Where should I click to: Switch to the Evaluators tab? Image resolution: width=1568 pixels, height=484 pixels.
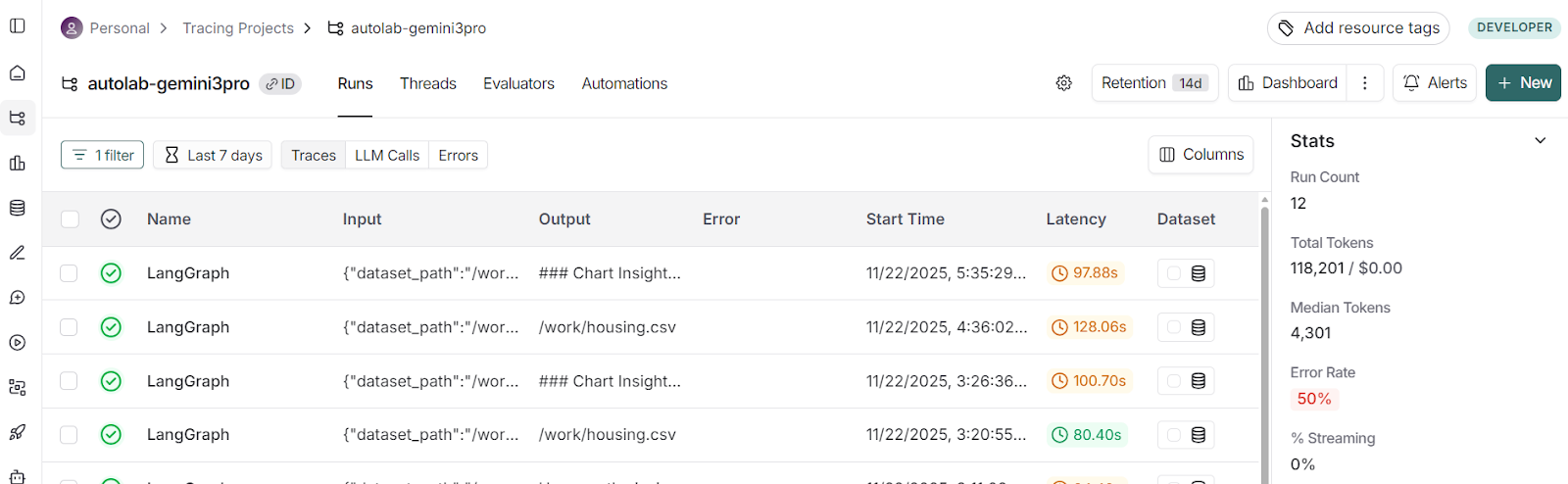coord(518,84)
